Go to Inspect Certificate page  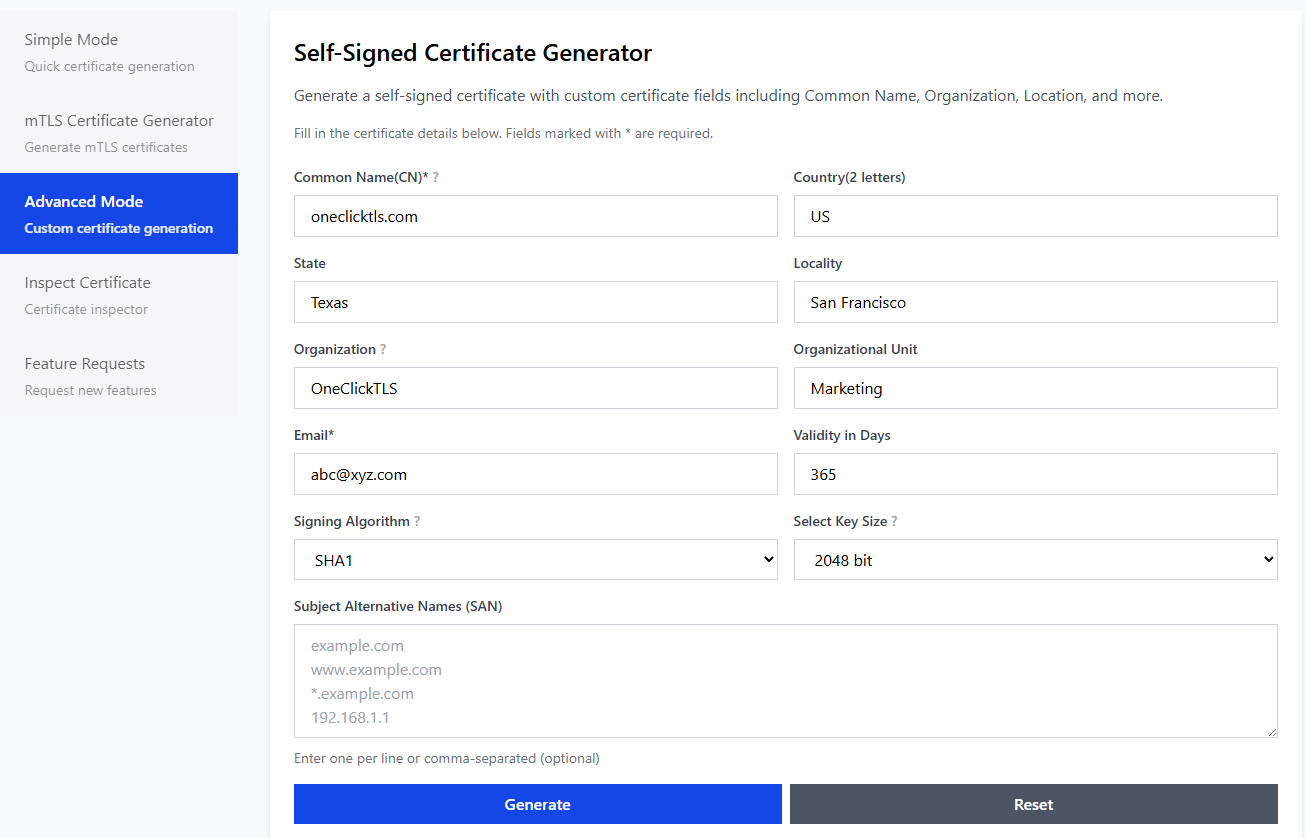(x=119, y=295)
